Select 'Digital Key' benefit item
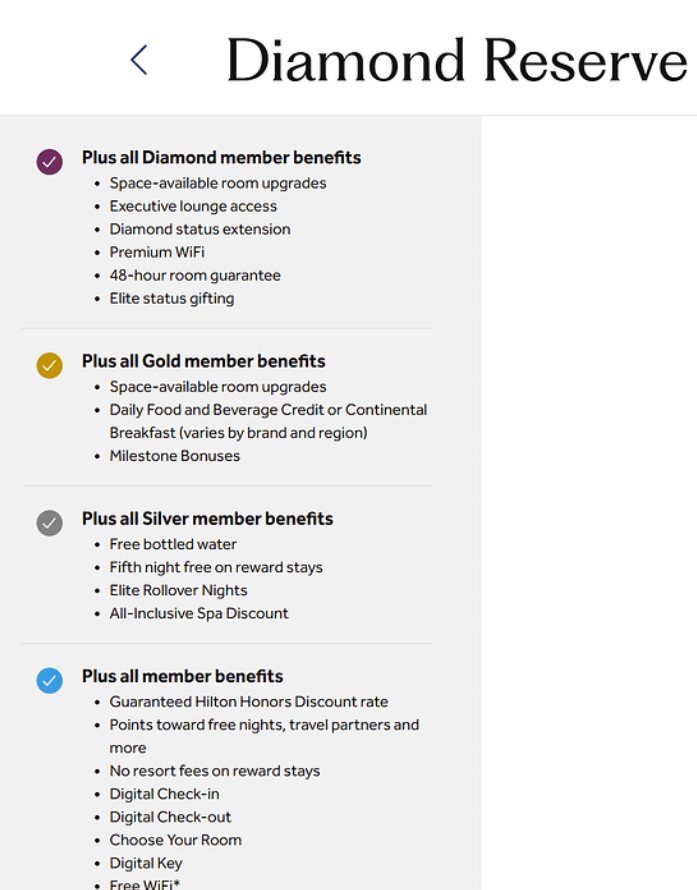697x890 pixels. pyautogui.click(x=146, y=863)
